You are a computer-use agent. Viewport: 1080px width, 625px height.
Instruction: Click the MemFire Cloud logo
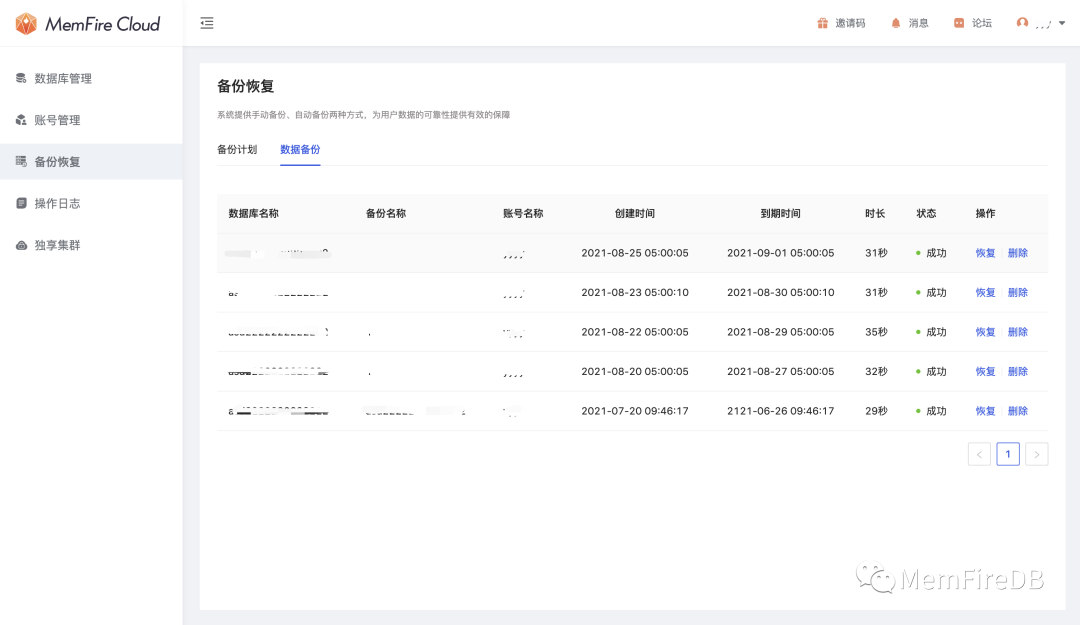coord(87,23)
